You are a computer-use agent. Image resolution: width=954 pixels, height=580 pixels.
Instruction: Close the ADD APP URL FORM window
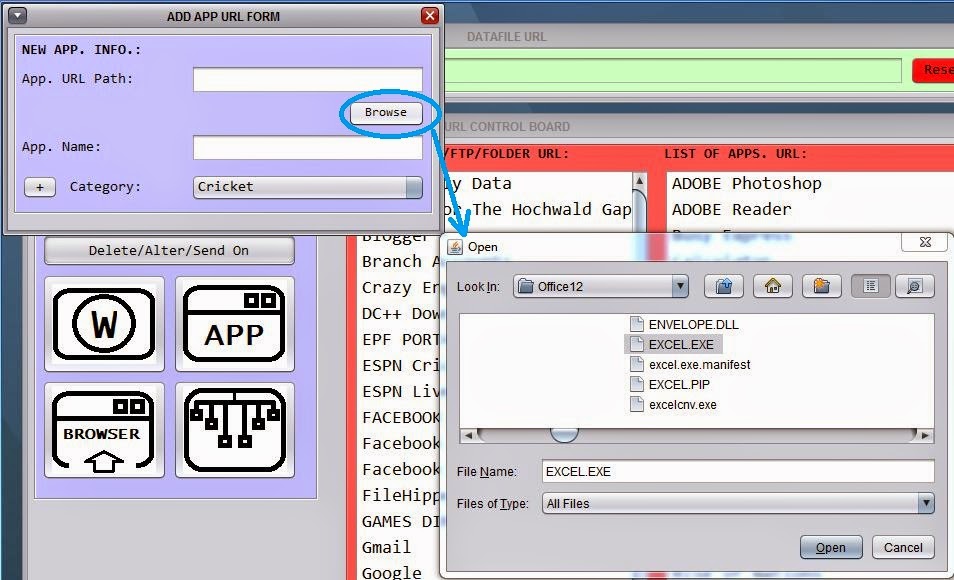(430, 16)
